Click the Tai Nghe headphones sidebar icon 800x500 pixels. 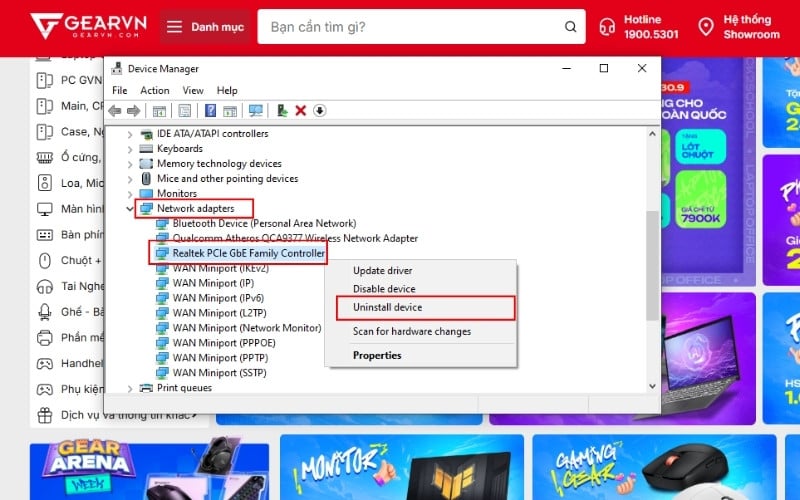[x=45, y=286]
